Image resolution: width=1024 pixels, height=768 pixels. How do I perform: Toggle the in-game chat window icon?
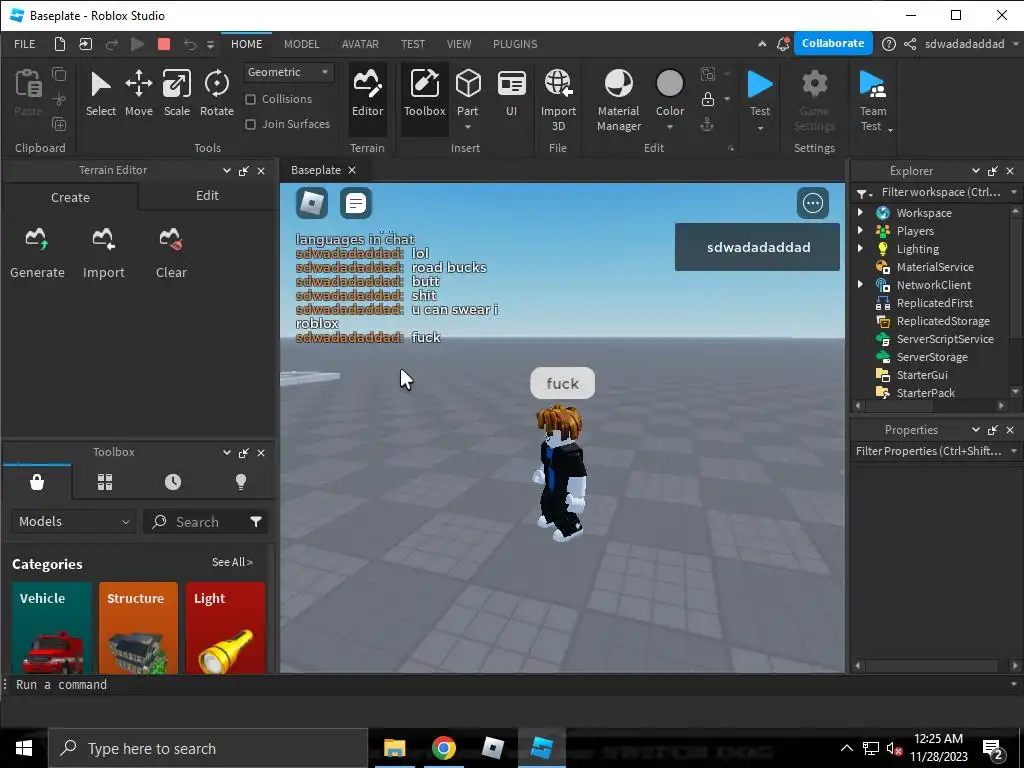coord(356,203)
